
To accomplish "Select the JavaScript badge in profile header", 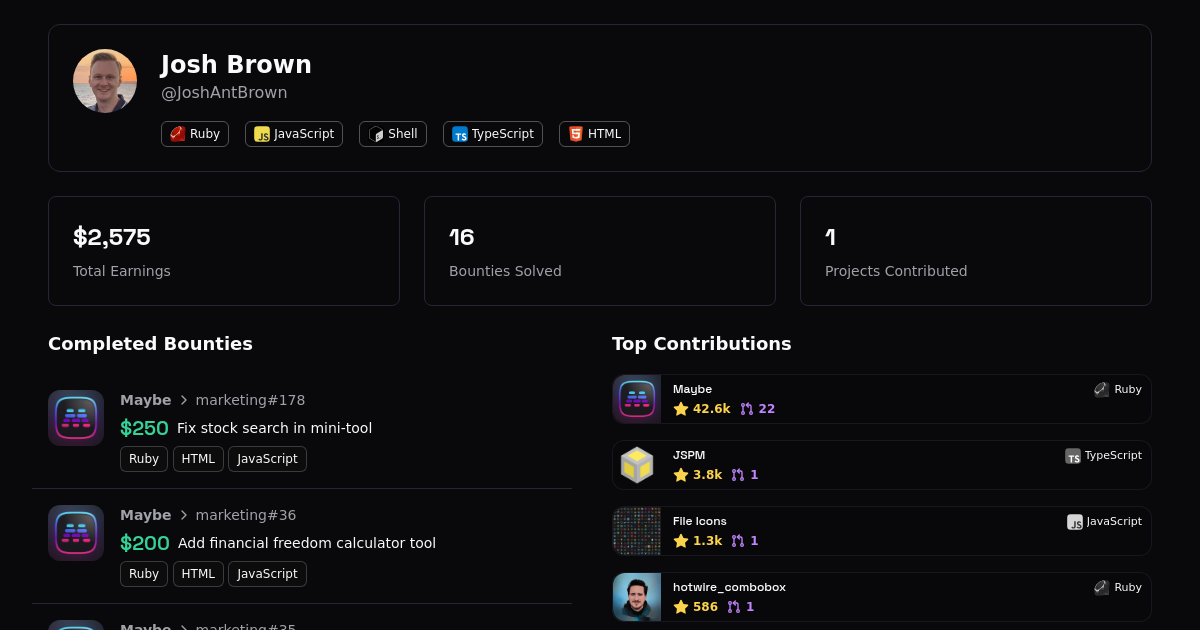I will [294, 134].
